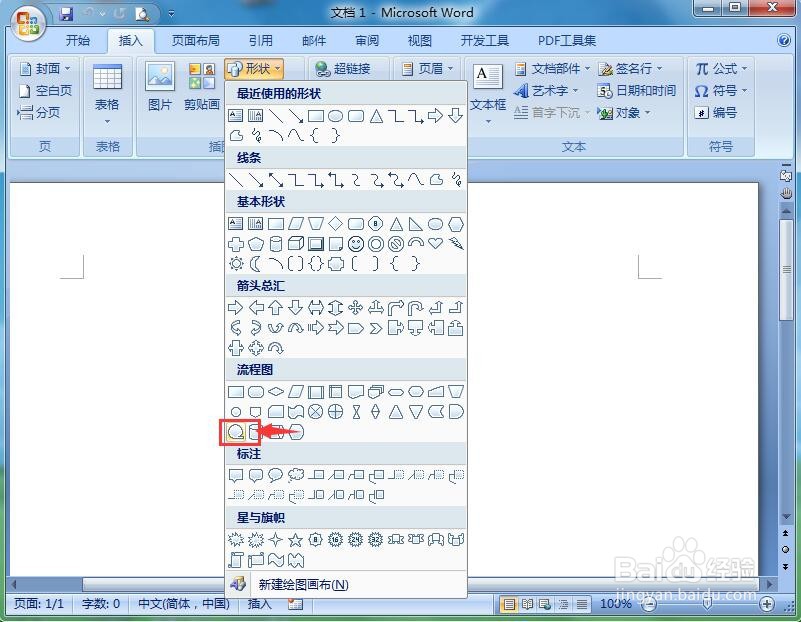Pick the left-right double arrow shape

coord(316,307)
